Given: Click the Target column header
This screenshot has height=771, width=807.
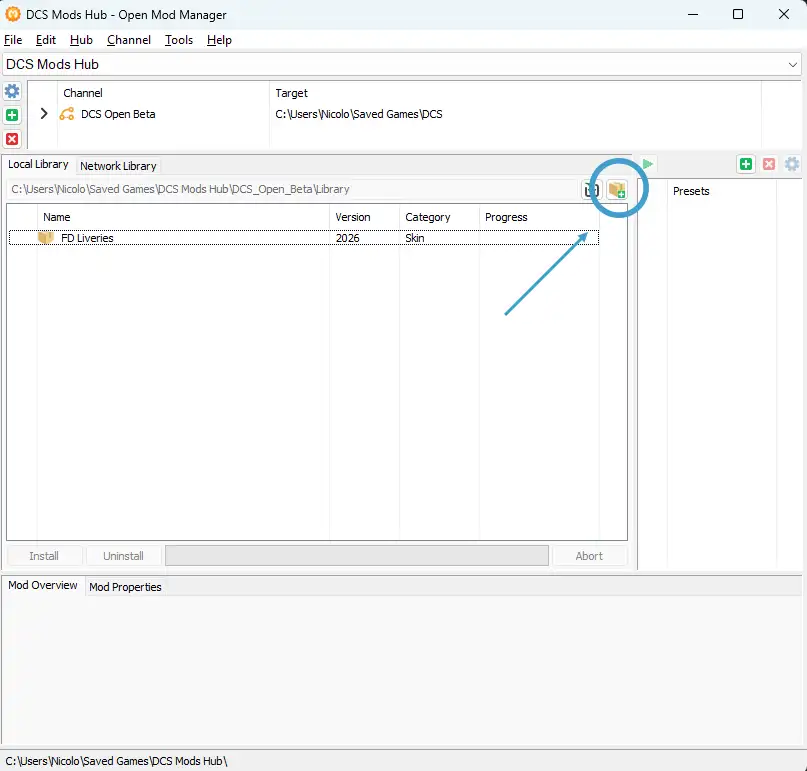Looking at the screenshot, I should click(515, 93).
